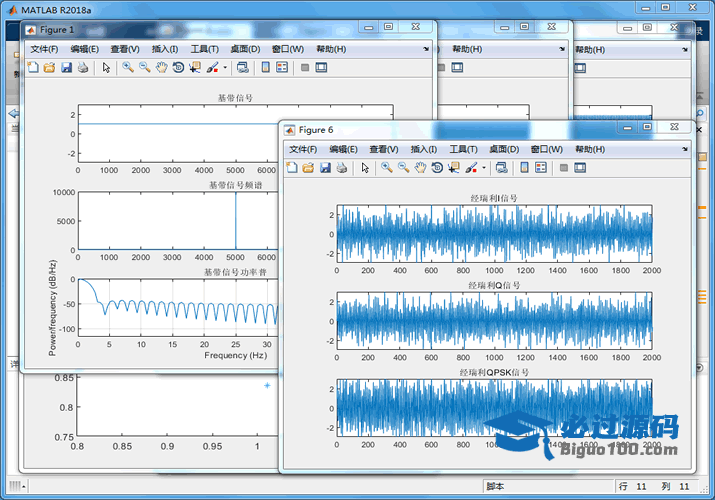Click Show Plot Tools icon in Figure 6
Screen dimensions: 715x500
coord(580,168)
